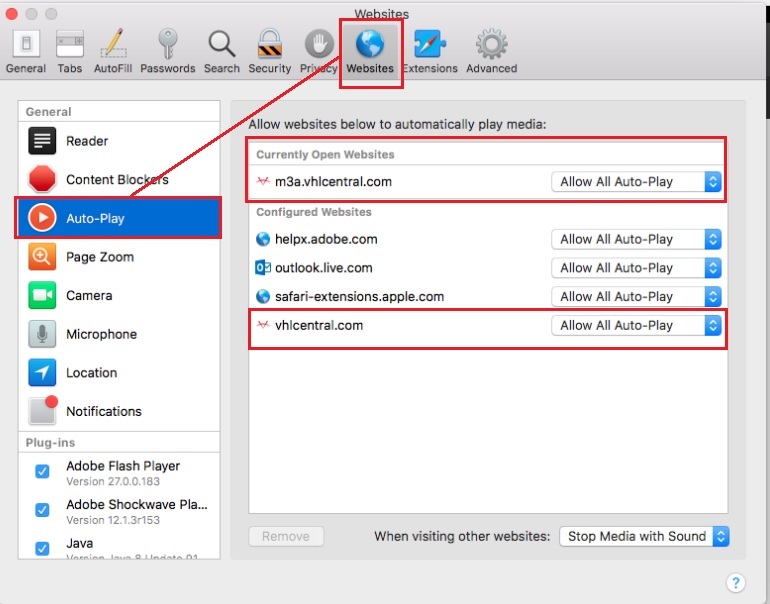
Task: Click the globe favicon beside safari-extensions.apple.com
Action: pyautogui.click(x=263, y=296)
